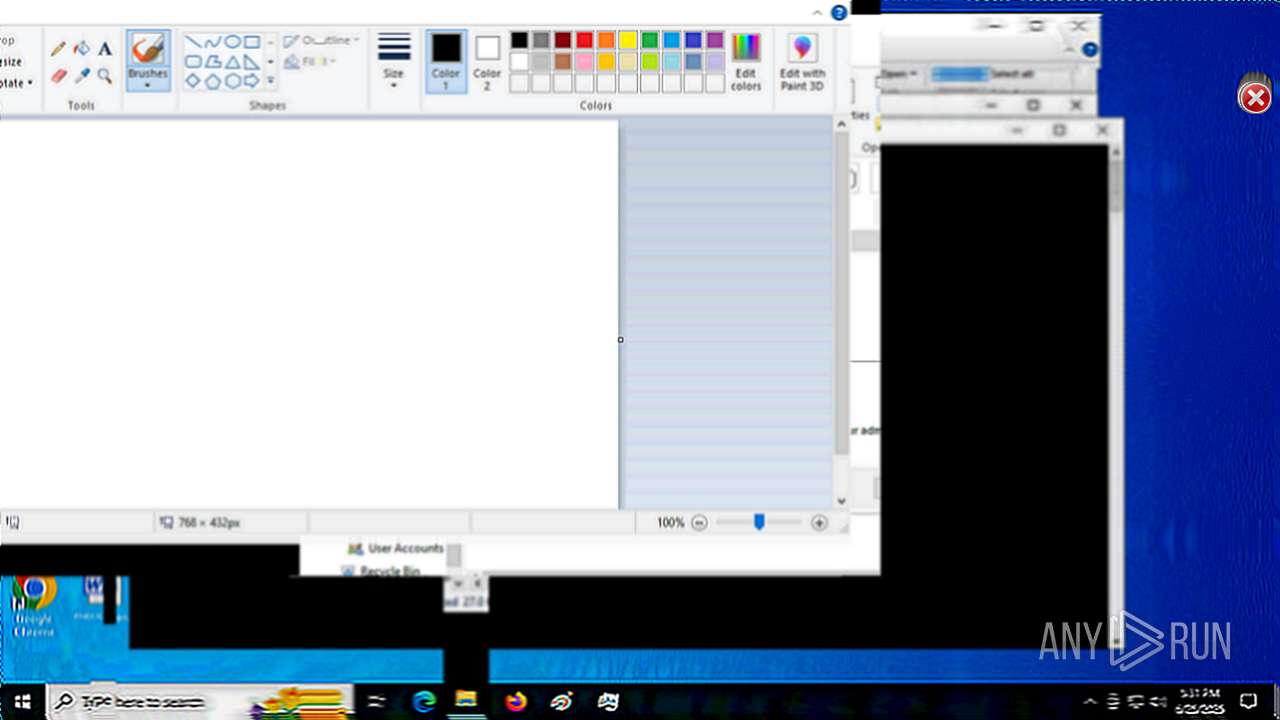Pick the yellow color swatch
The image size is (1280, 720).
point(628,40)
